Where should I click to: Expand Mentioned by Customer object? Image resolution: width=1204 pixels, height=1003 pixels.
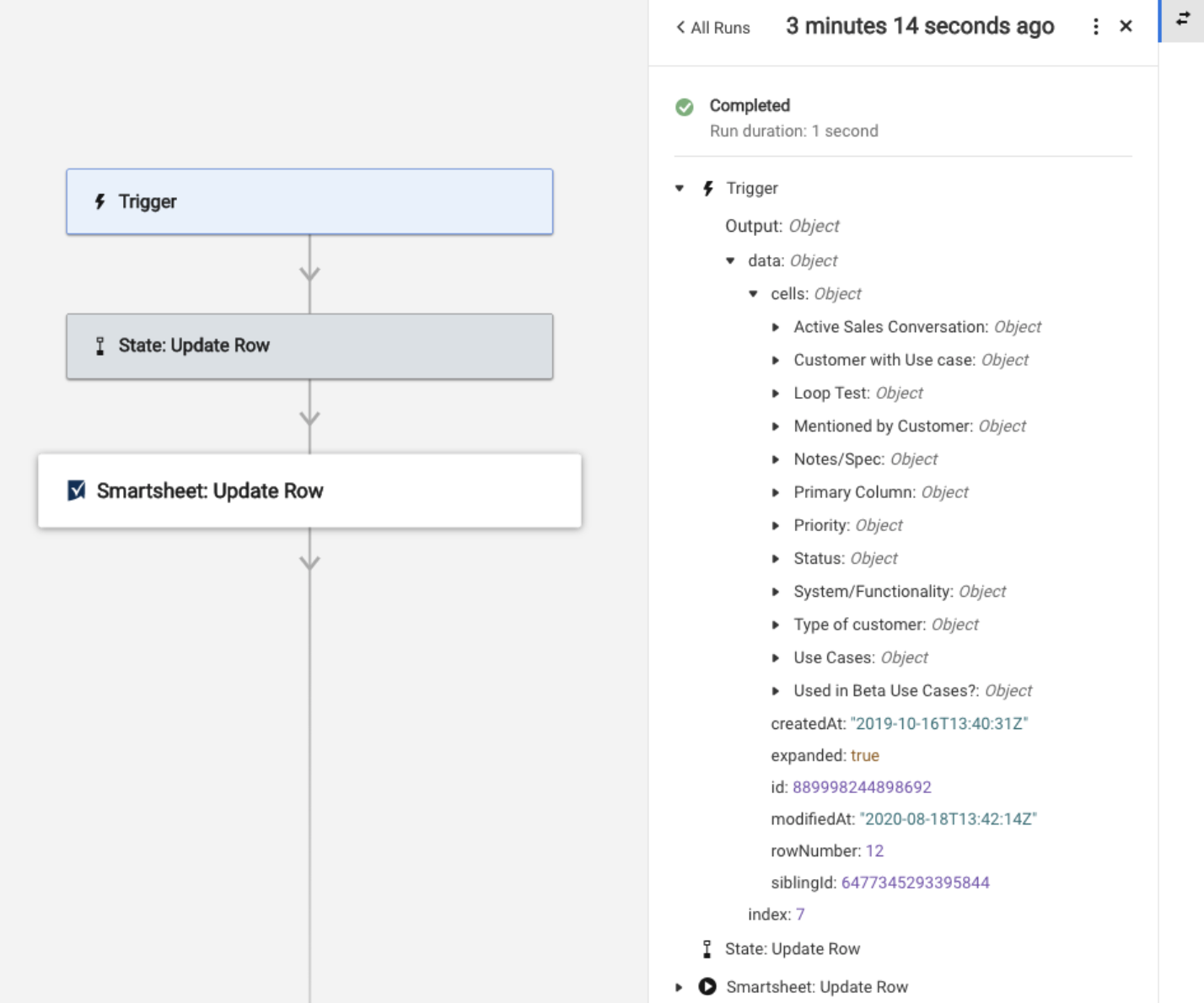(x=776, y=426)
